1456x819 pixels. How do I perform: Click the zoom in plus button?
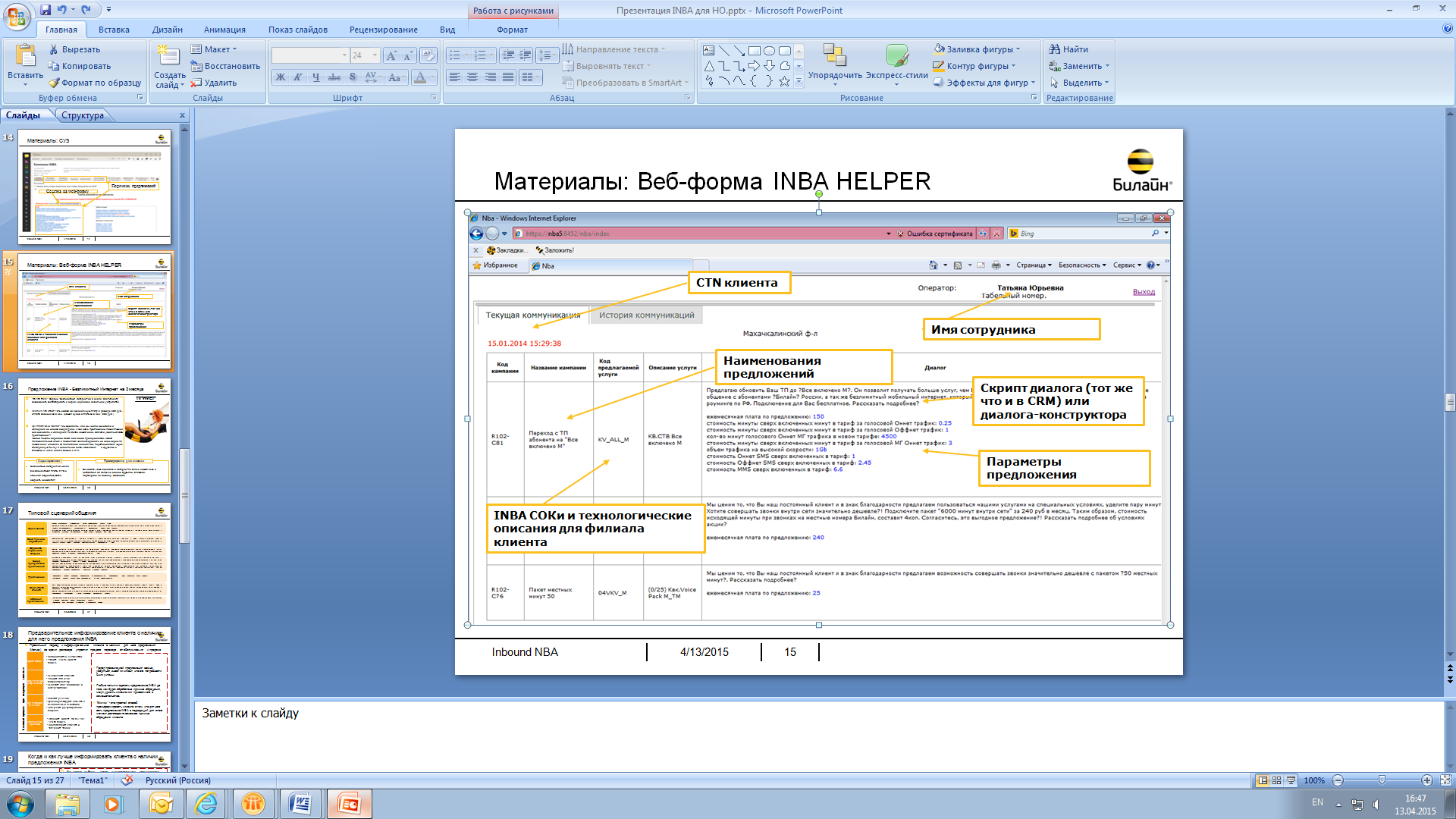click(1426, 780)
